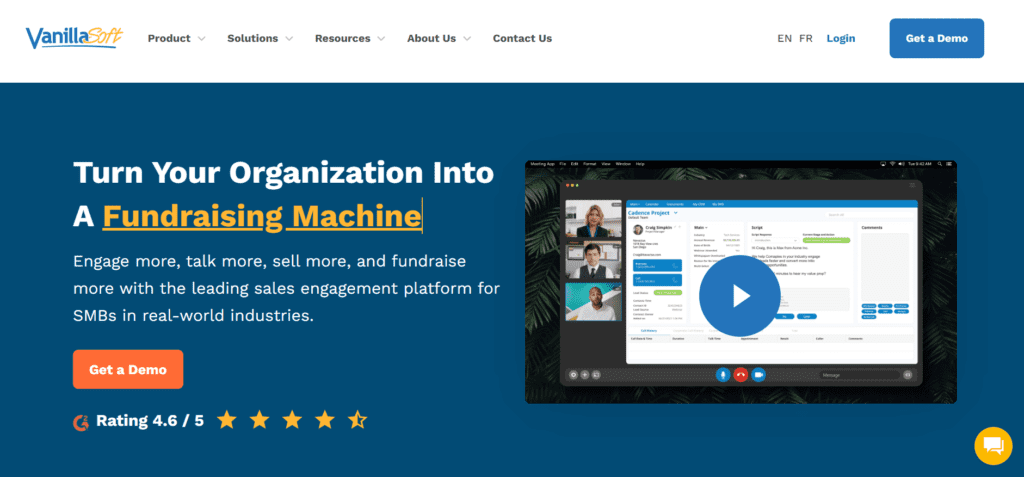The height and width of the screenshot is (477, 1024).
Task: Click the orange Get a Demo button
Action: (x=128, y=369)
